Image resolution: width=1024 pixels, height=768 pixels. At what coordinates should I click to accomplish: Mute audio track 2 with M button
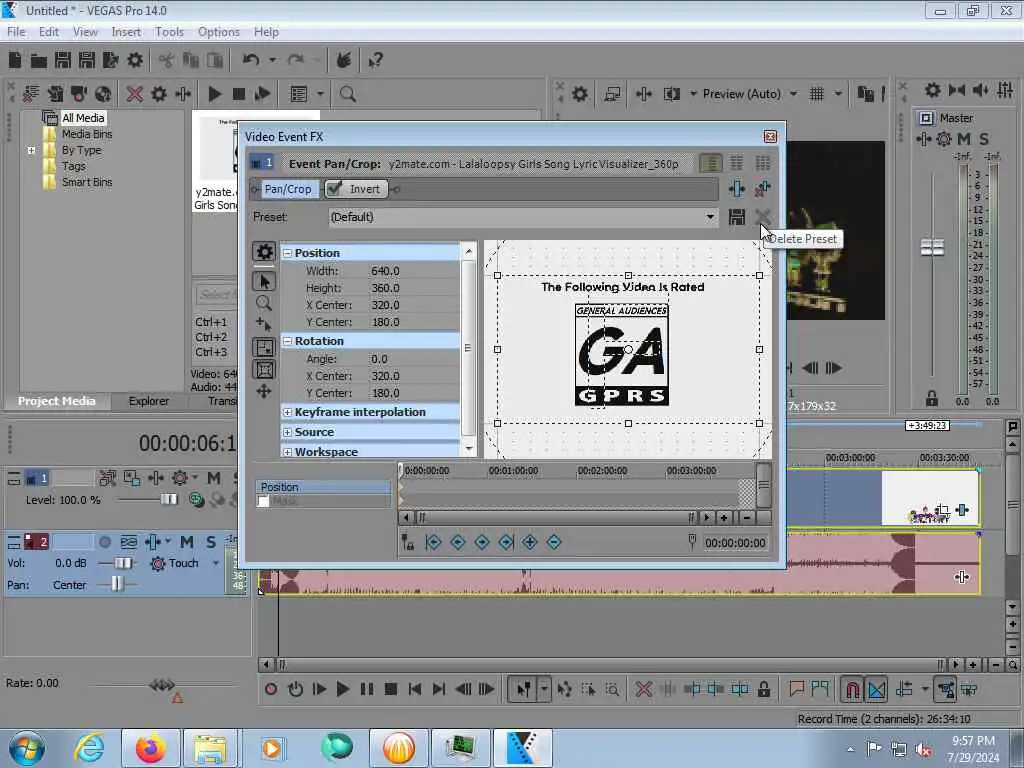[187, 542]
